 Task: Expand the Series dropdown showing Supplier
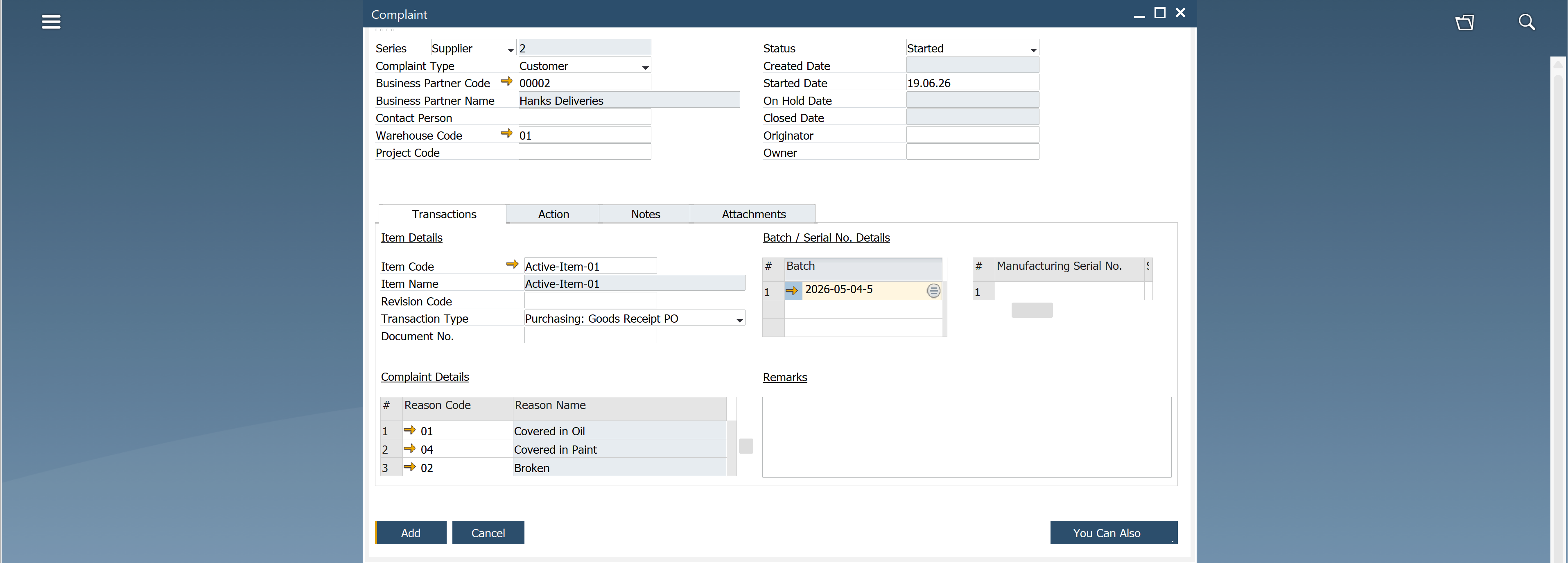click(x=510, y=49)
